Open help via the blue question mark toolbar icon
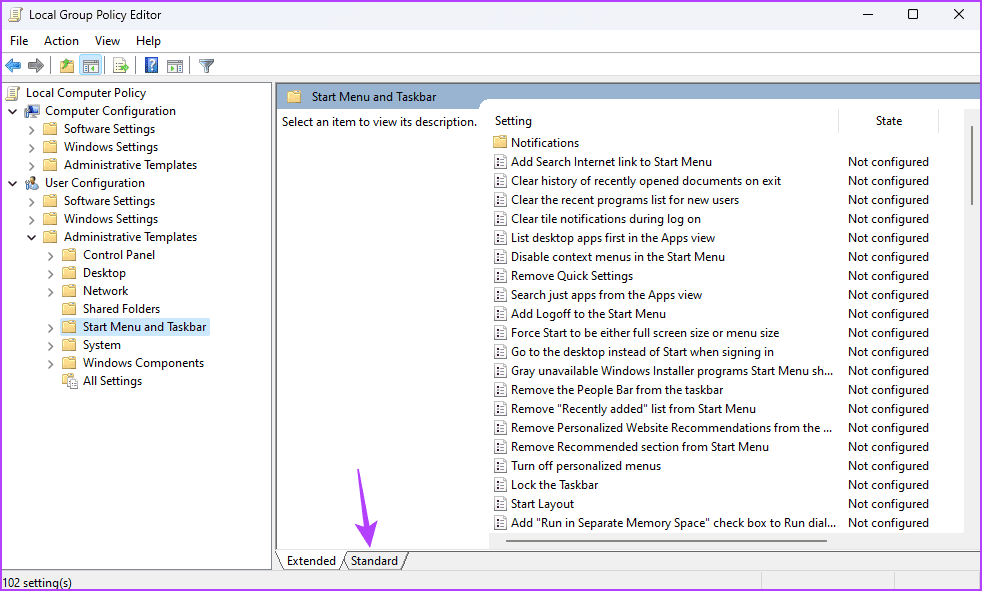The width and height of the screenshot is (982, 591). pos(152,65)
